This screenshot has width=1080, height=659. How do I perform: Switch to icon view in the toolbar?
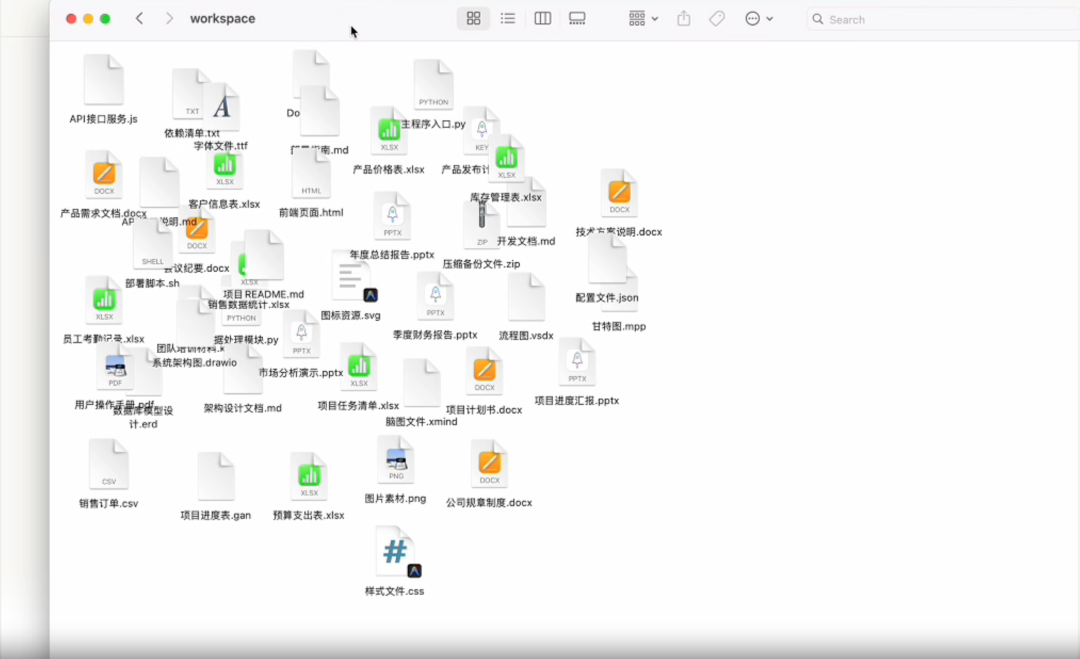click(x=474, y=19)
